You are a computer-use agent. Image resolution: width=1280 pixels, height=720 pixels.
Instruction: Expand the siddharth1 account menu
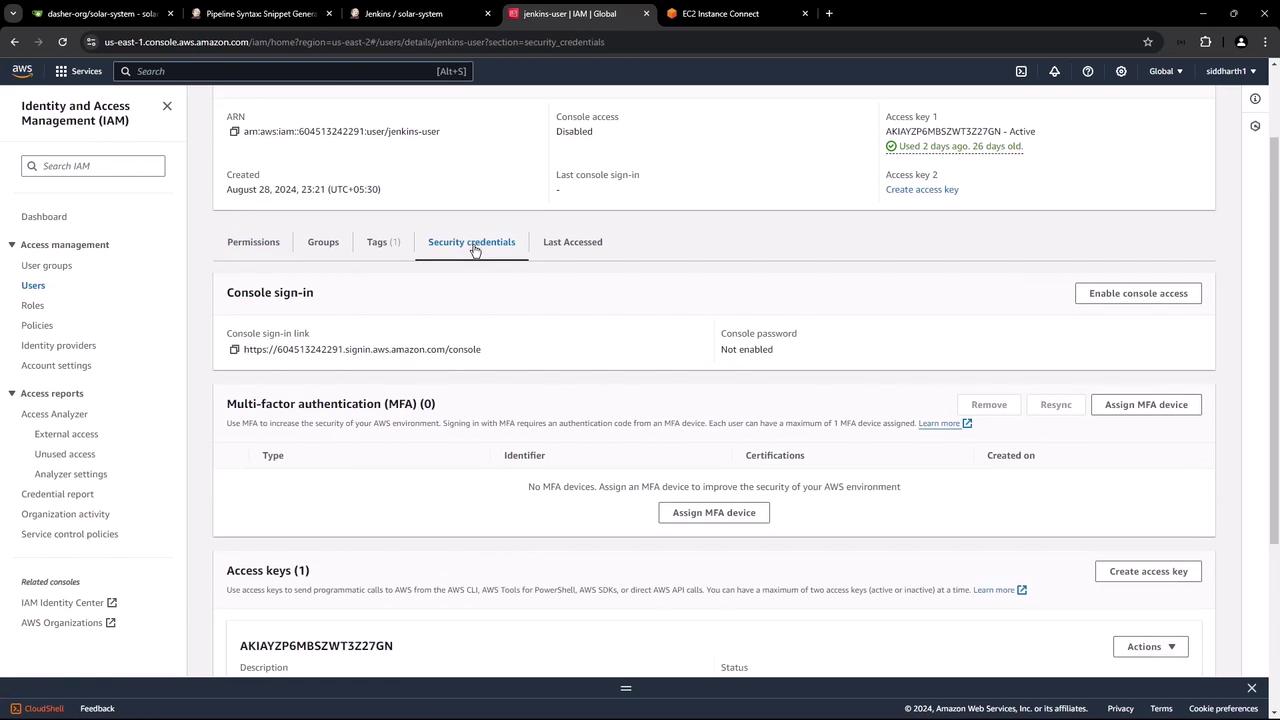(1231, 71)
